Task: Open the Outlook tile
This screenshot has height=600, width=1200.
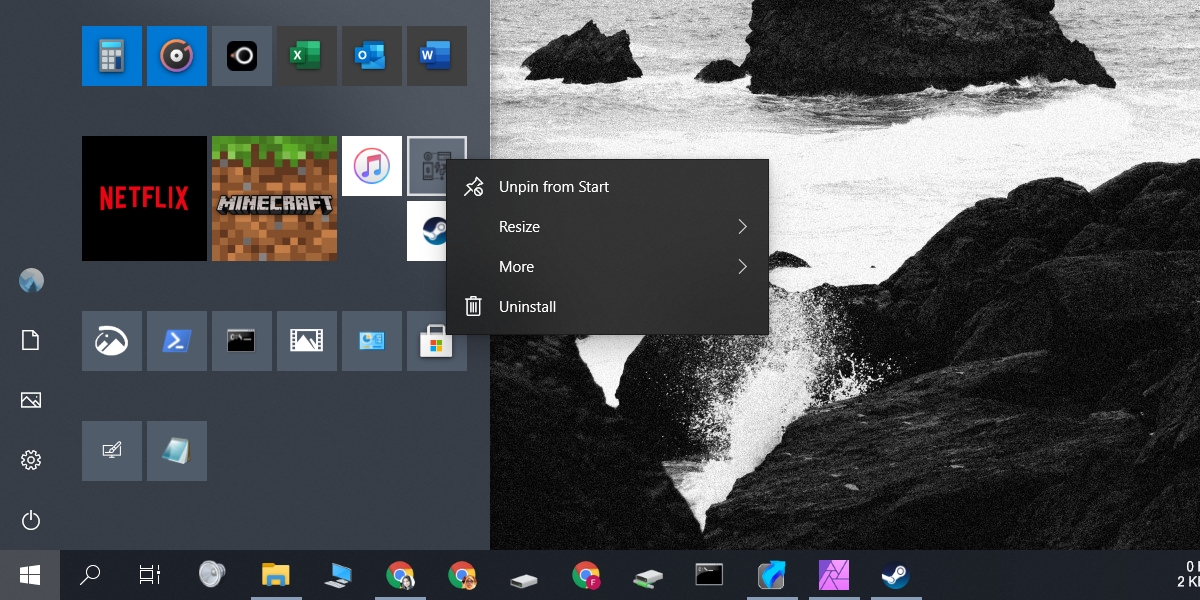Action: (372, 56)
